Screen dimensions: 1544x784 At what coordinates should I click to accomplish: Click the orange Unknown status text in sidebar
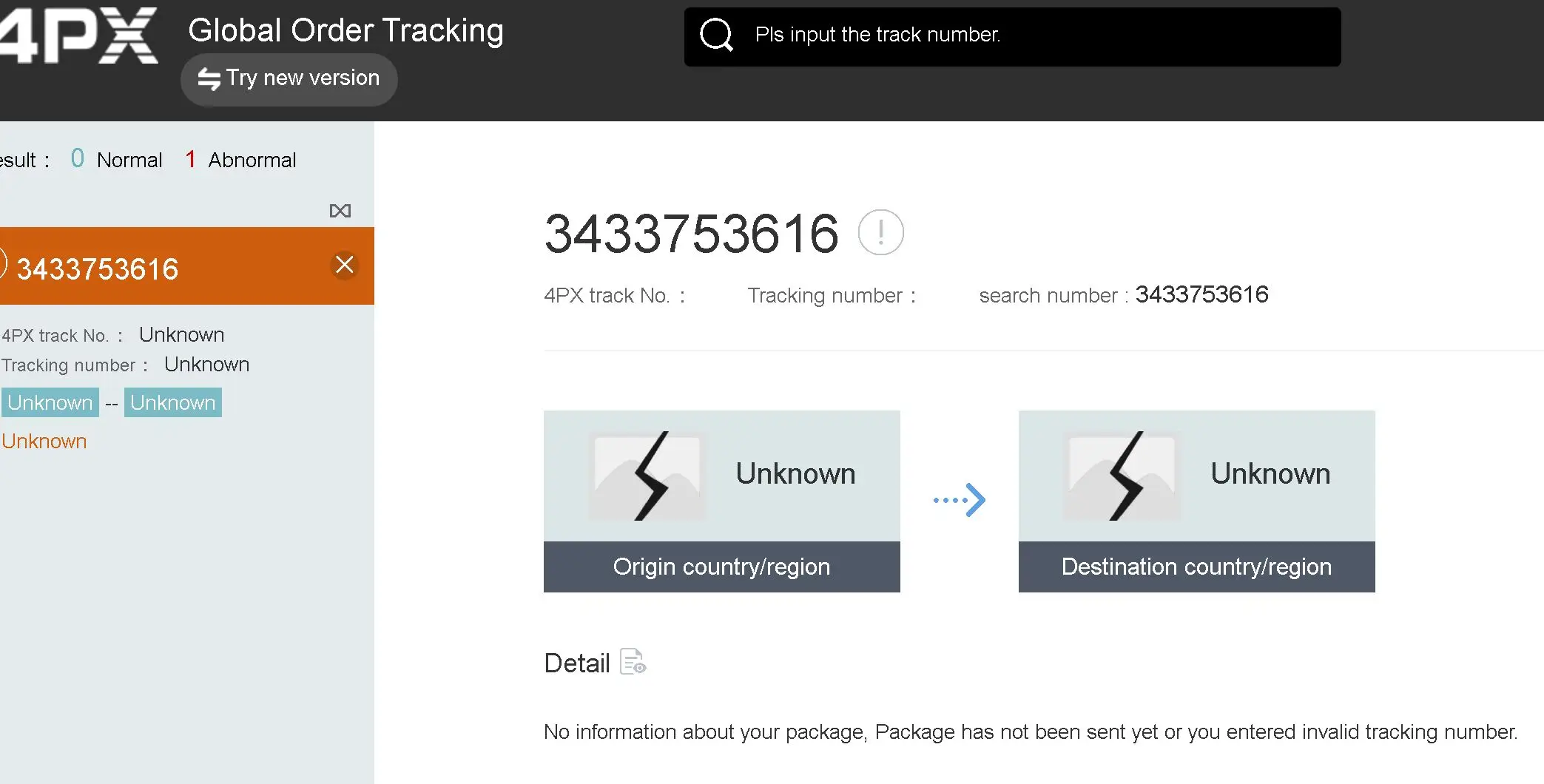pos(44,442)
